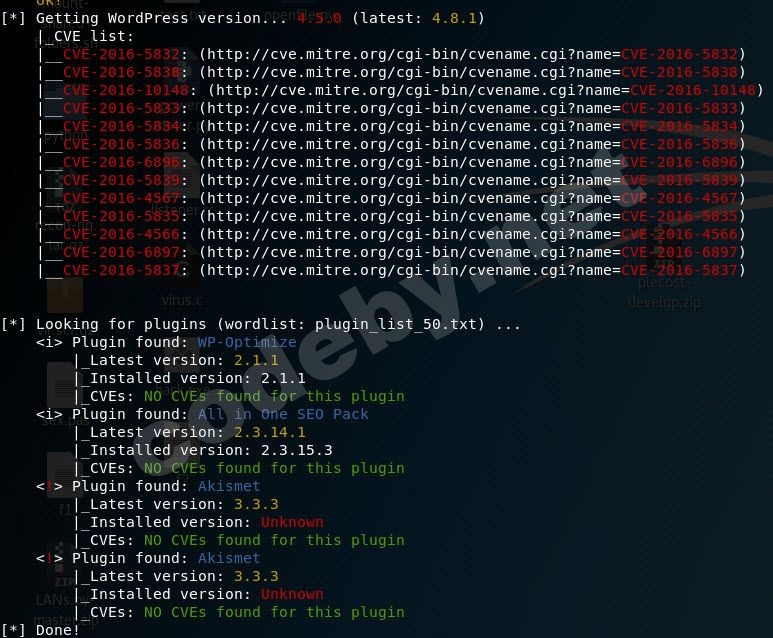Image resolution: width=773 pixels, height=638 pixels.
Task: Click the WordPress version 4.5.0 text
Action: tap(319, 18)
